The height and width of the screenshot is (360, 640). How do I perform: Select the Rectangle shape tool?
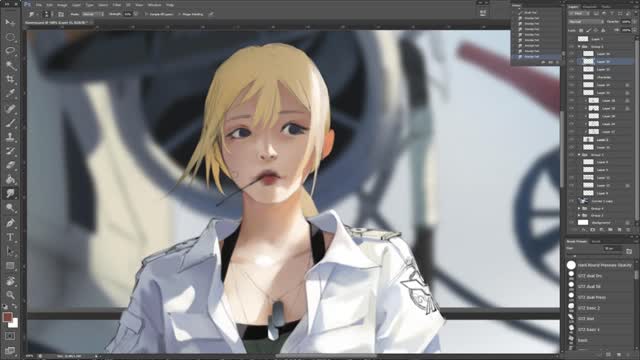tap(10, 266)
